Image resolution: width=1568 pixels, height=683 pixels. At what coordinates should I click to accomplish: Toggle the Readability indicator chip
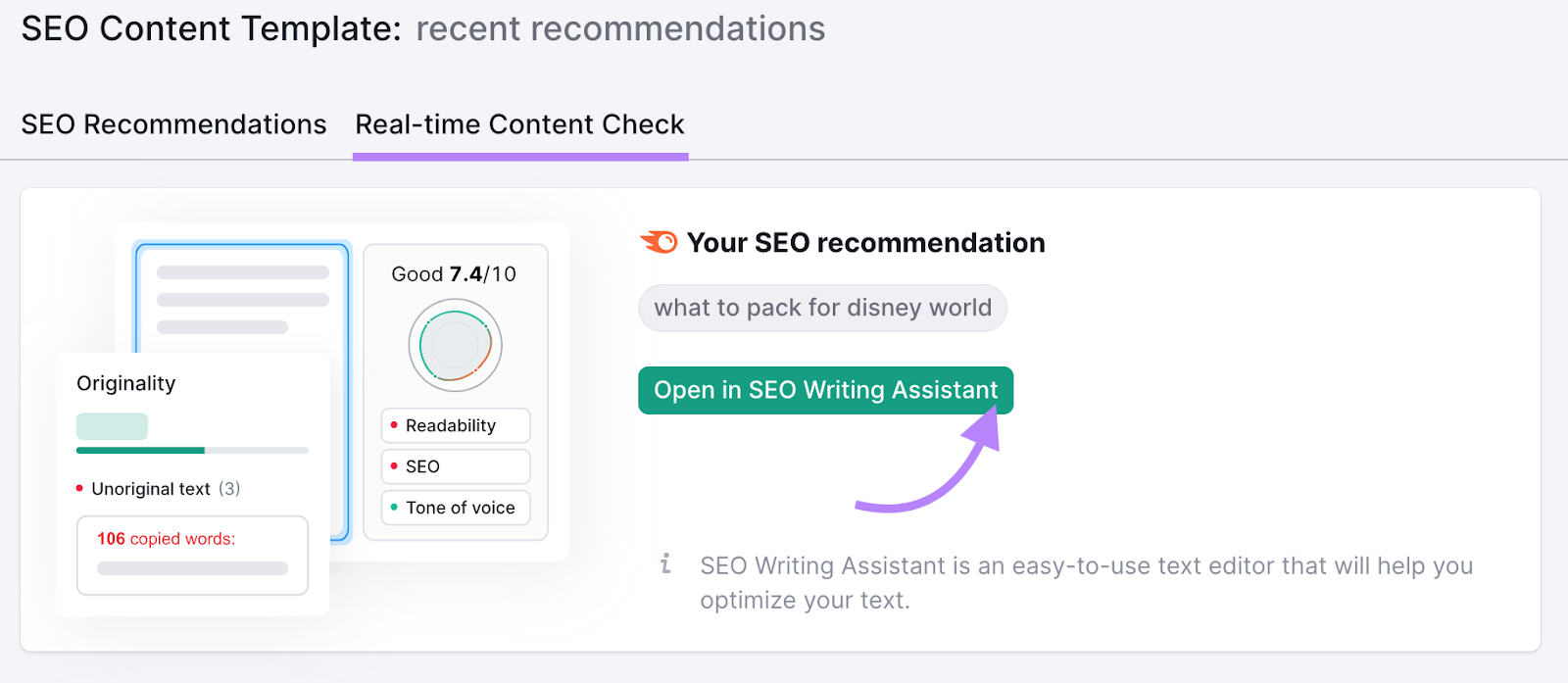coord(455,425)
